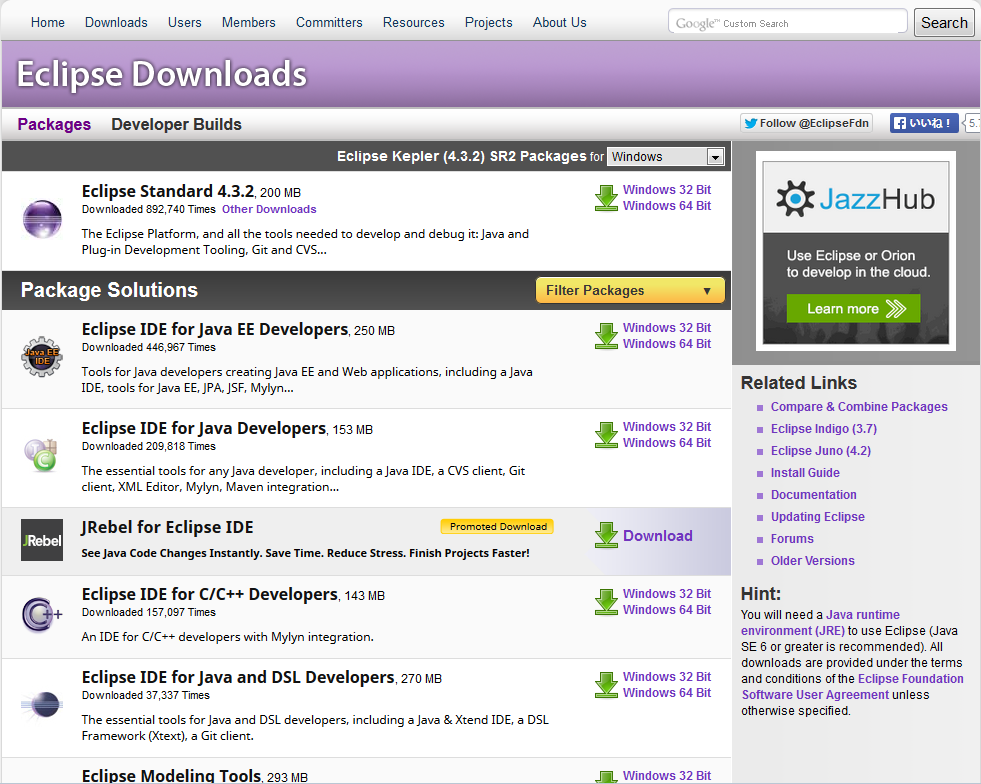Click the C/C++ Developers package icon

(x=42, y=614)
